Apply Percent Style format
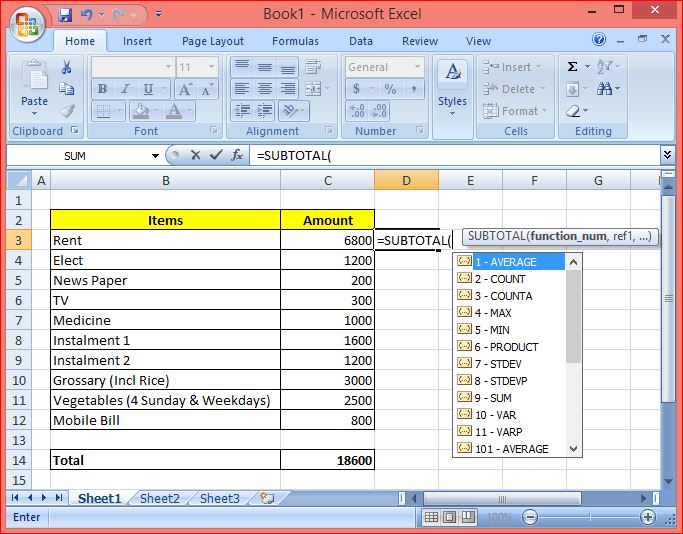 click(x=390, y=89)
